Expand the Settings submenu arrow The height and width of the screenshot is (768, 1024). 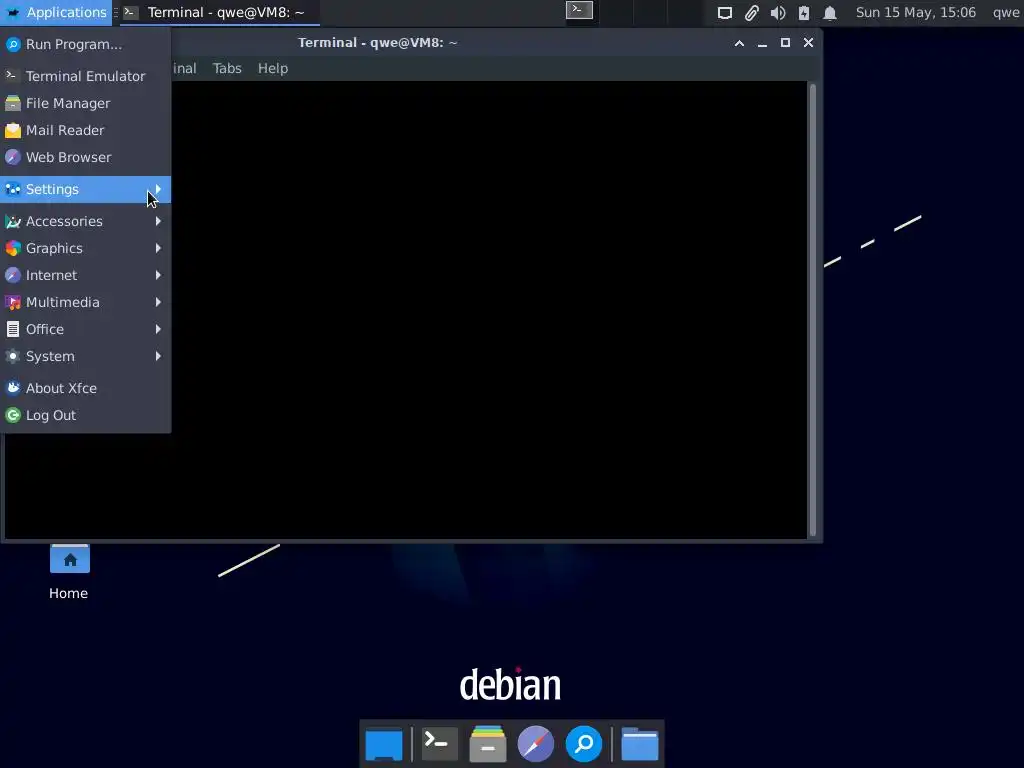(x=158, y=189)
